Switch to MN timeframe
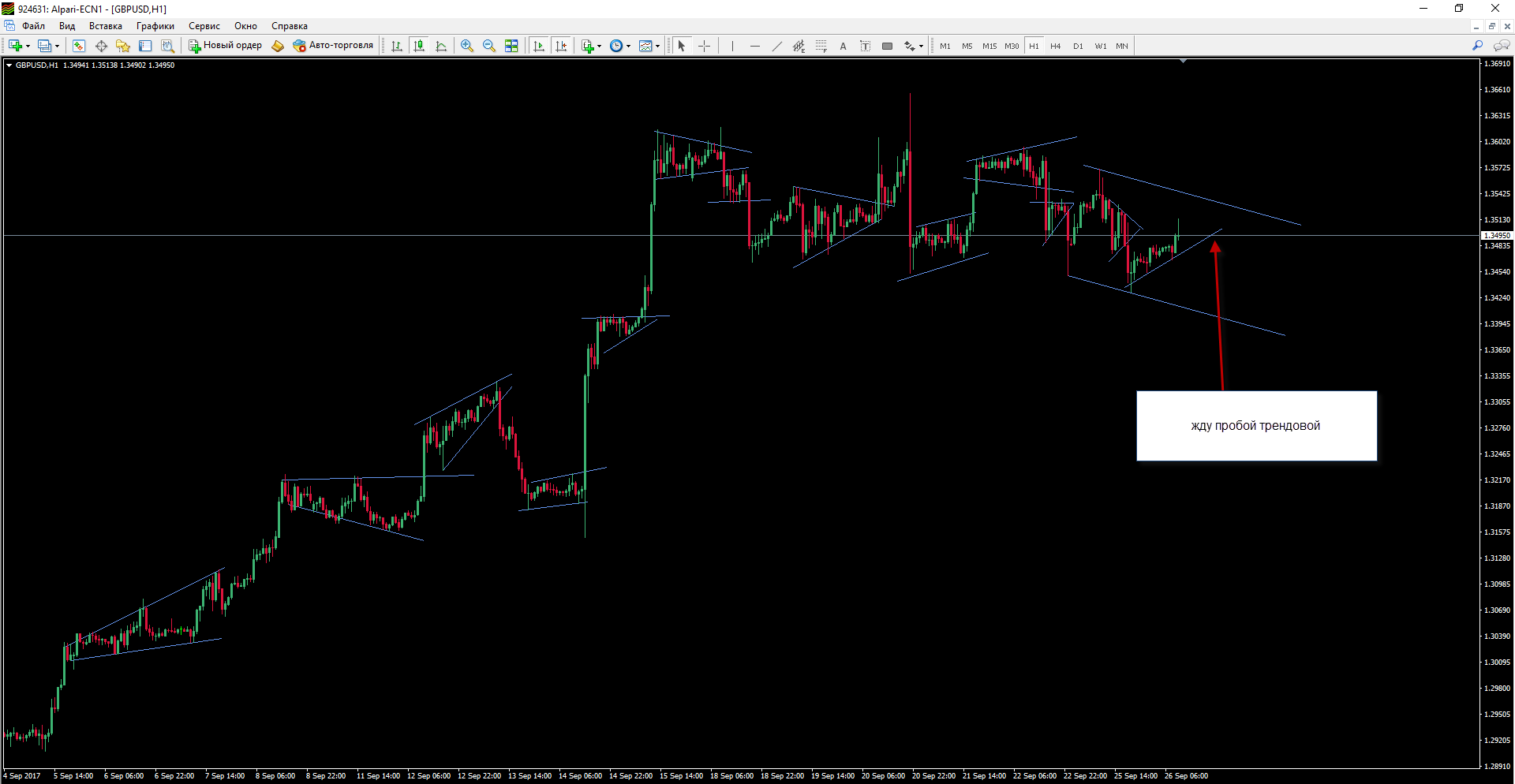1515x784 pixels. point(1122,46)
